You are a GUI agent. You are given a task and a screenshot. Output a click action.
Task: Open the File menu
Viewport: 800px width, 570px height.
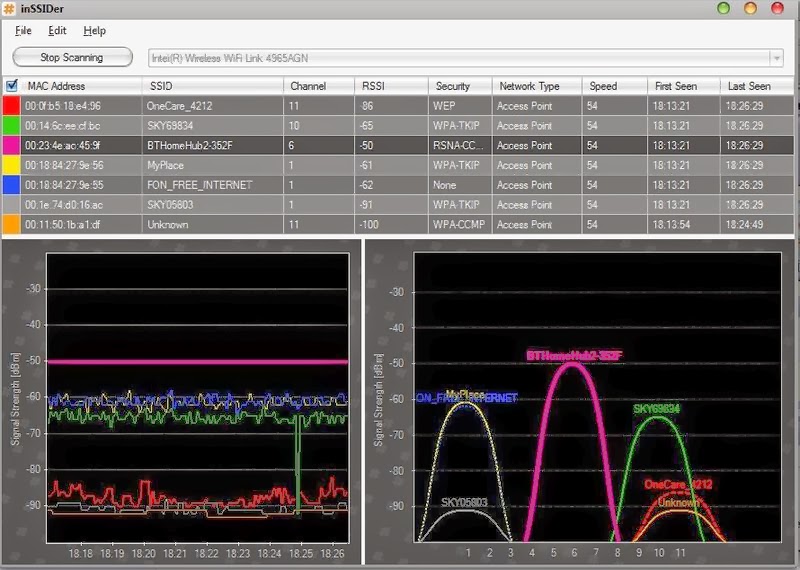[23, 31]
